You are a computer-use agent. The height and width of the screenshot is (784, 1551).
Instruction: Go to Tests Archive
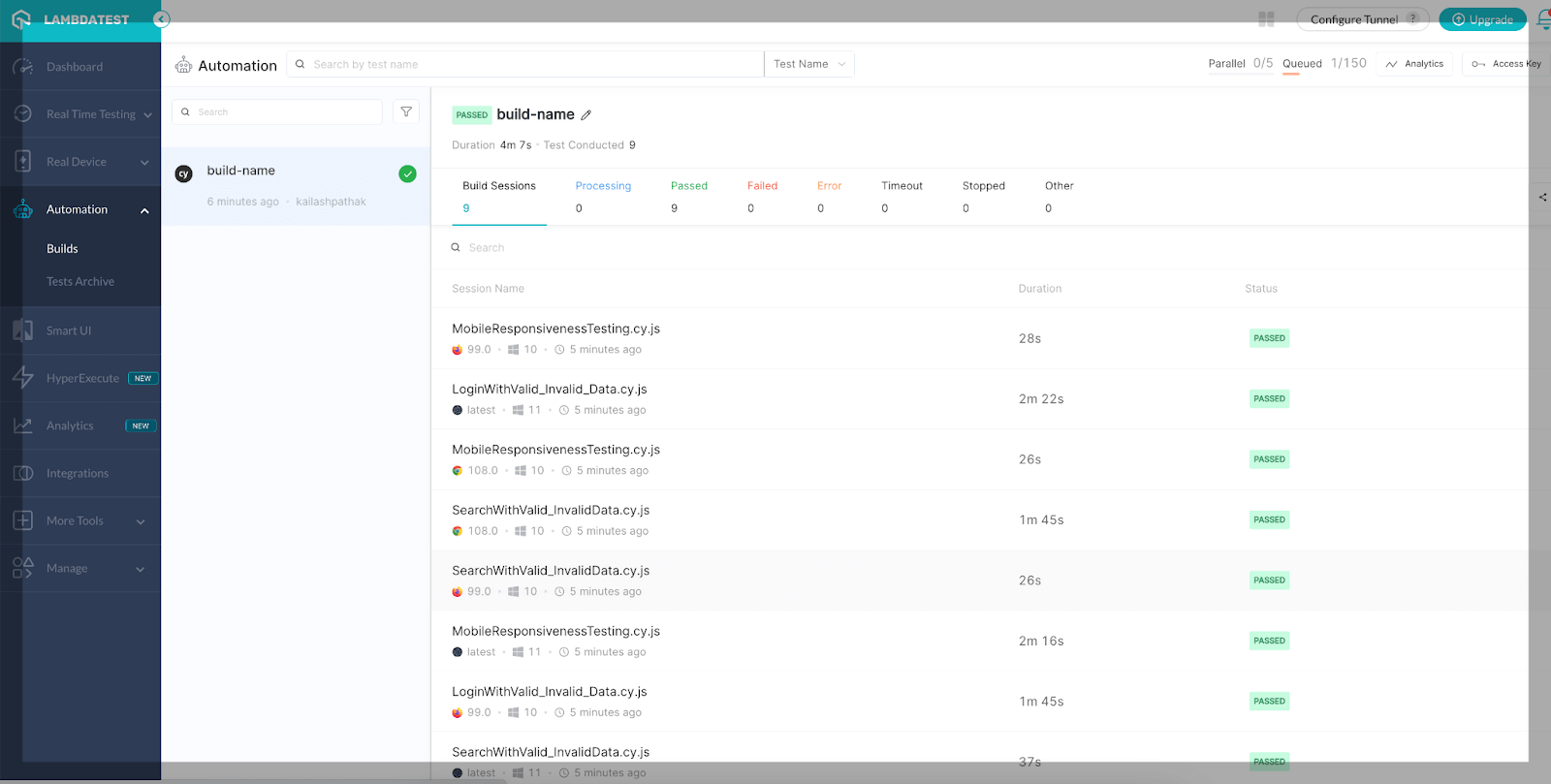tap(79, 281)
